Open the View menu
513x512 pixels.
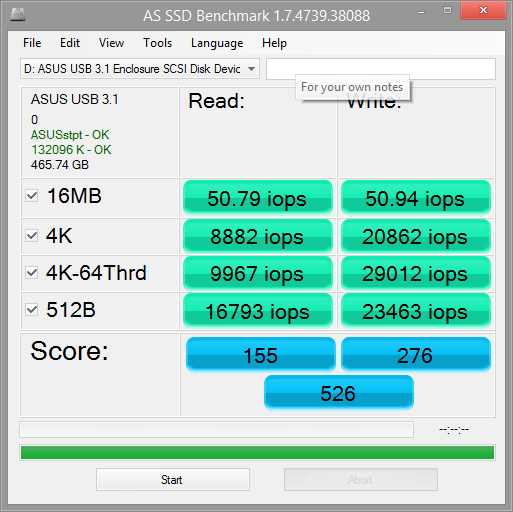pos(111,43)
